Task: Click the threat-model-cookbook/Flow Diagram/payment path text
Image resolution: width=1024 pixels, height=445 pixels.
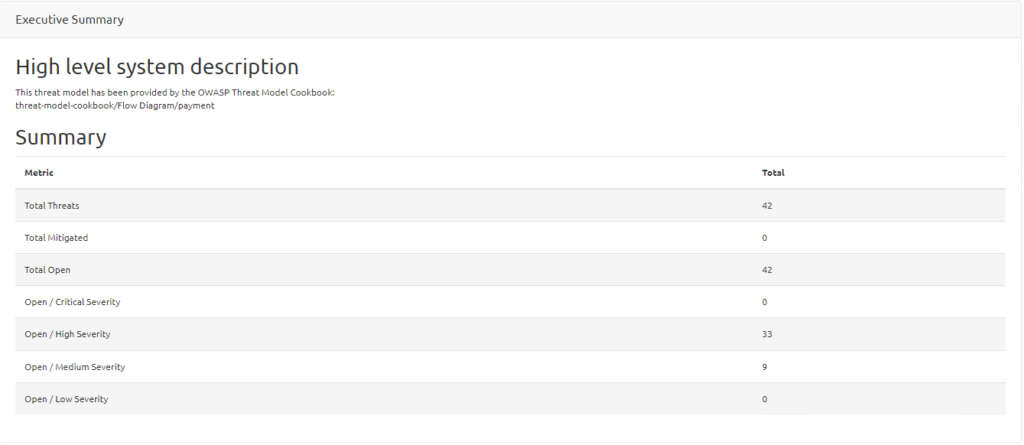Action: click(x=115, y=105)
